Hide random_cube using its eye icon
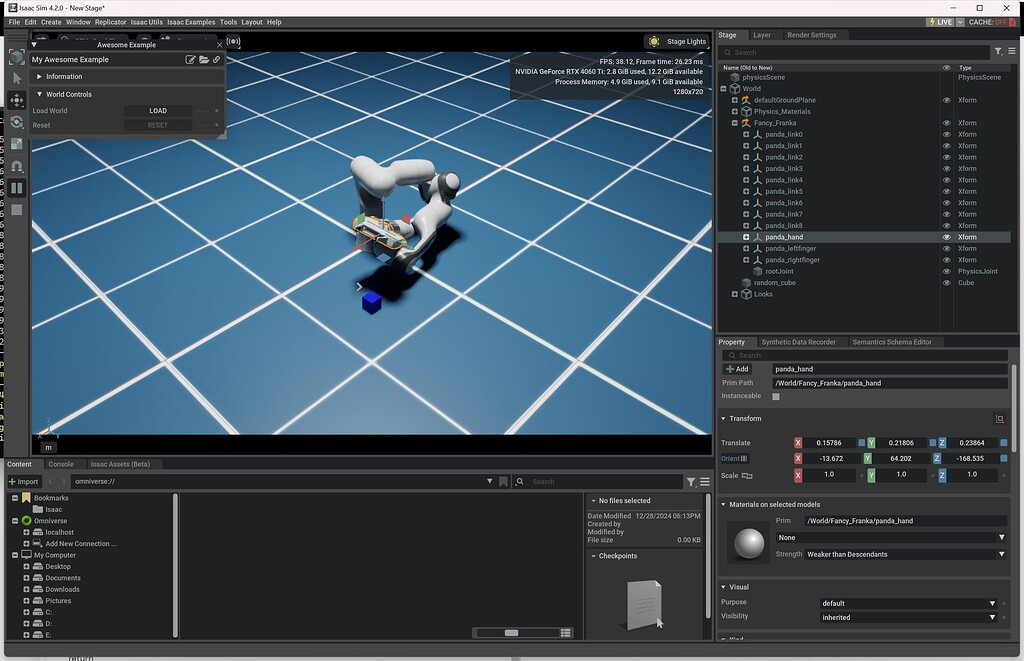The width and height of the screenshot is (1024, 661). pyautogui.click(x=947, y=283)
